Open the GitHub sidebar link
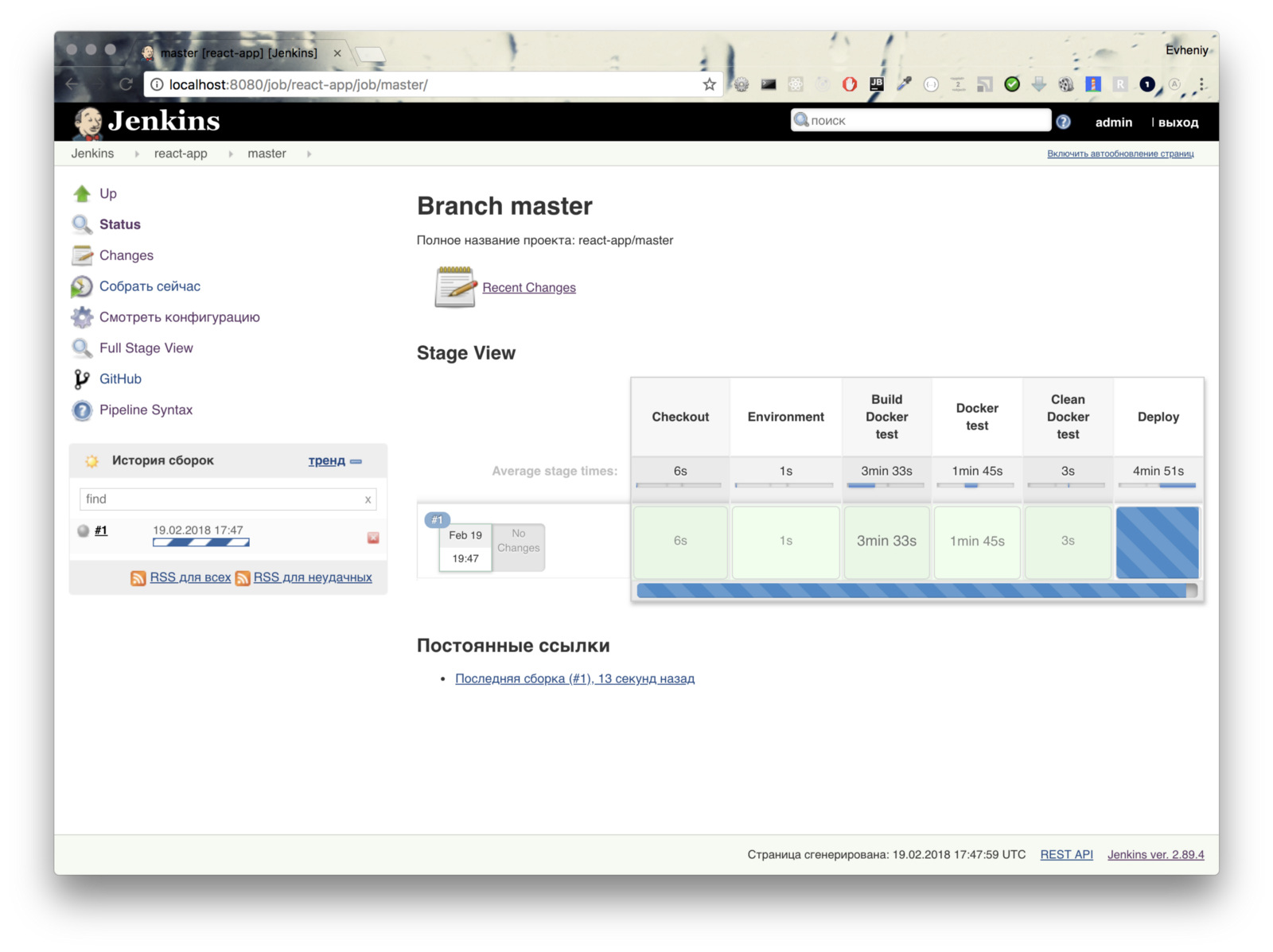Viewport: 1273px width, 952px height. (120, 379)
